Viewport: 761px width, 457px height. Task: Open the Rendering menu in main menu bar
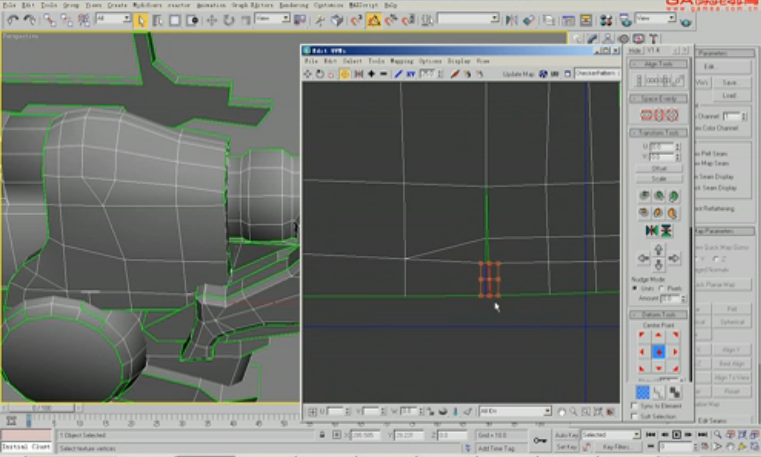click(294, 5)
